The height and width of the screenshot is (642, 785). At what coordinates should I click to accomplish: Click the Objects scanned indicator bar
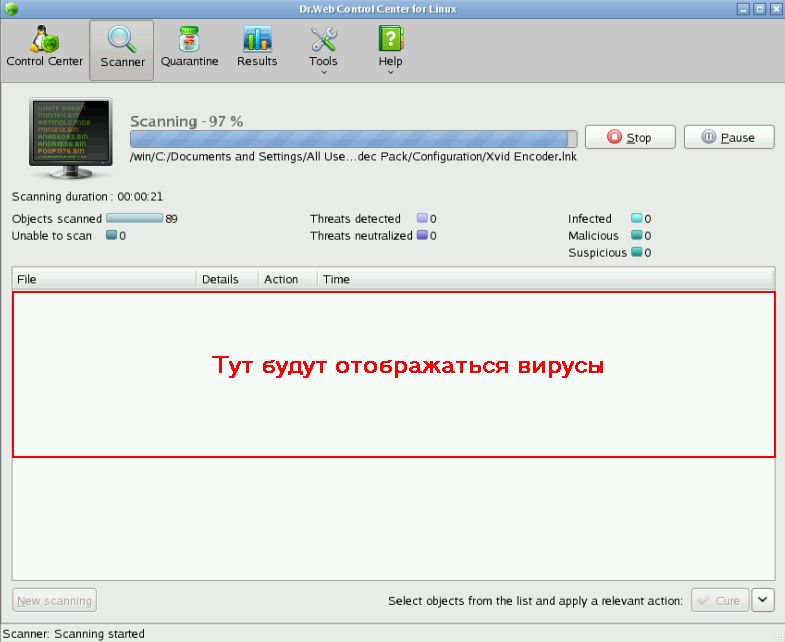134,218
